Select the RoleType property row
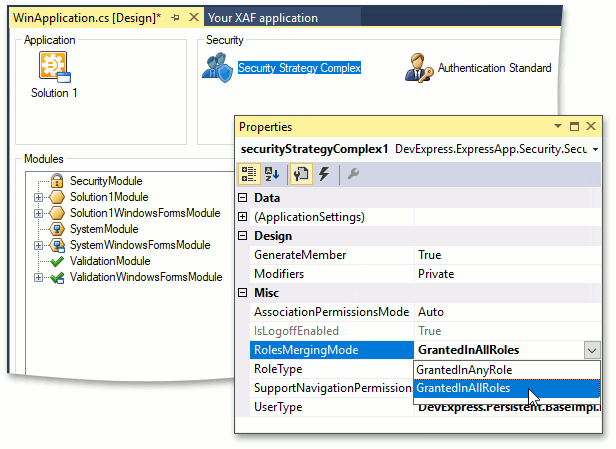Image resolution: width=616 pixels, height=449 pixels. [x=332, y=369]
